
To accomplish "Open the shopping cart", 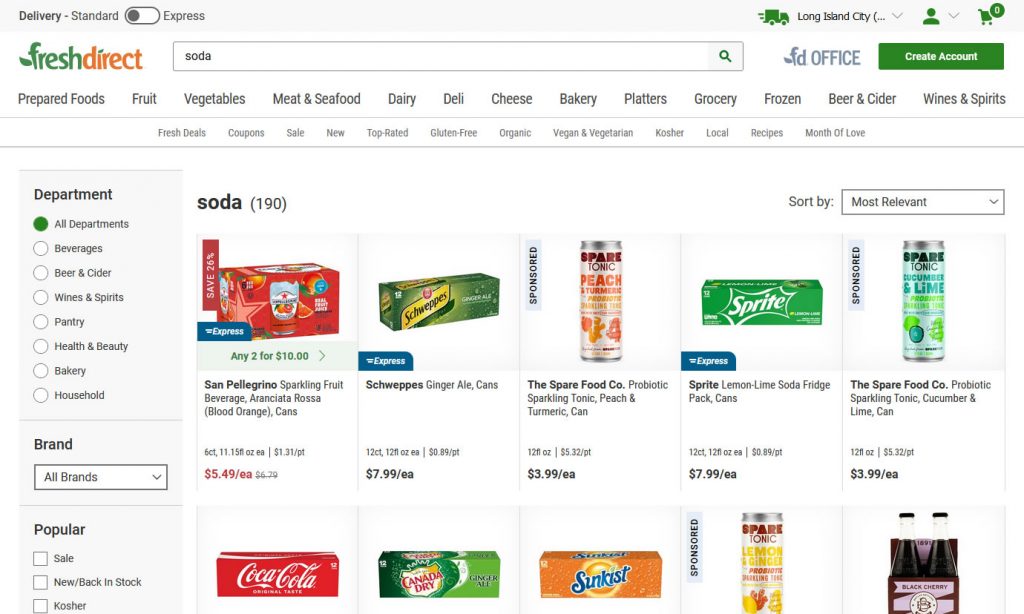I will tap(988, 17).
